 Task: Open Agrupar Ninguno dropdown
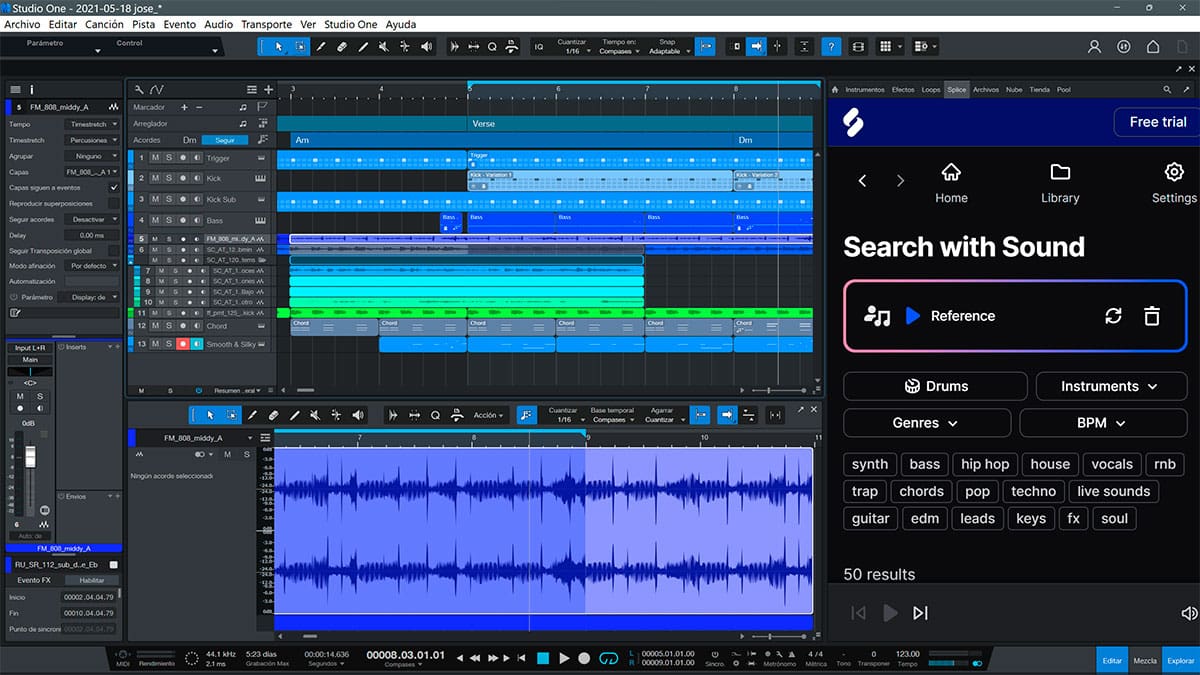(x=92, y=156)
